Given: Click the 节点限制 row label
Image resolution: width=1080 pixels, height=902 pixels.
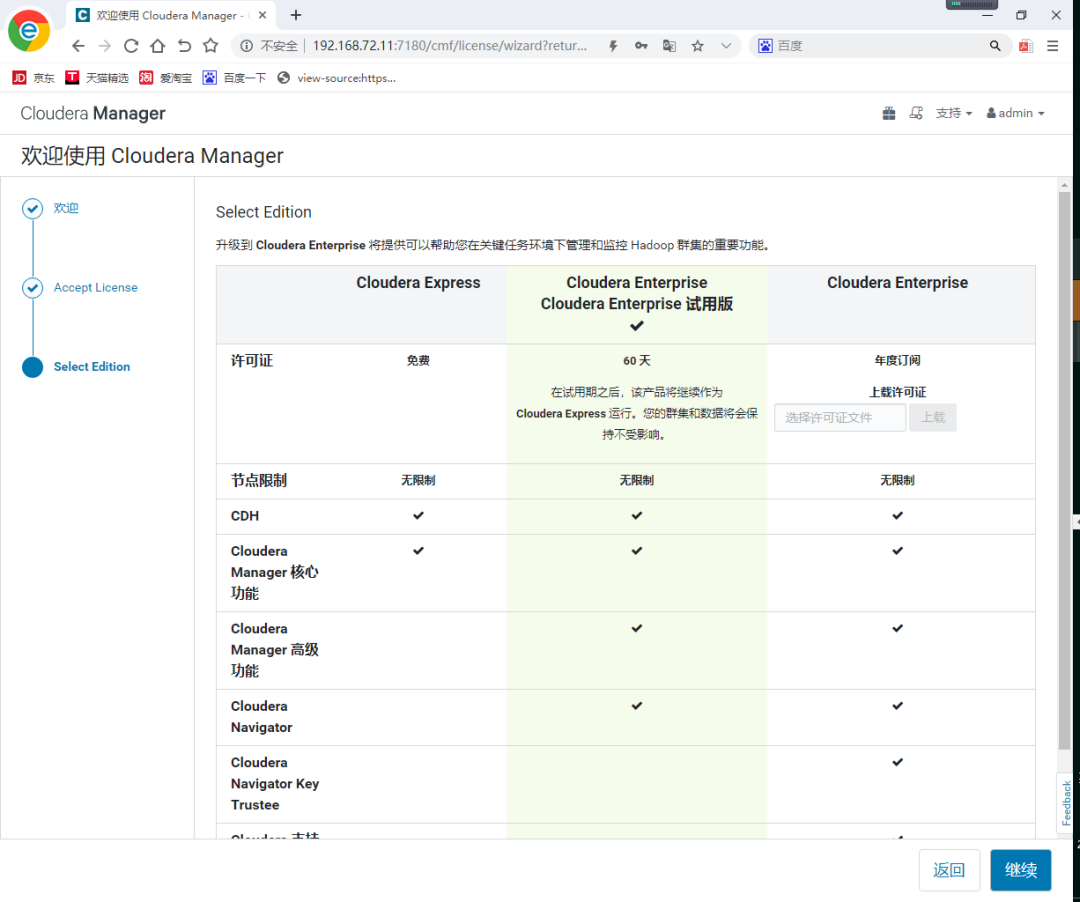Looking at the screenshot, I should coord(259,481).
